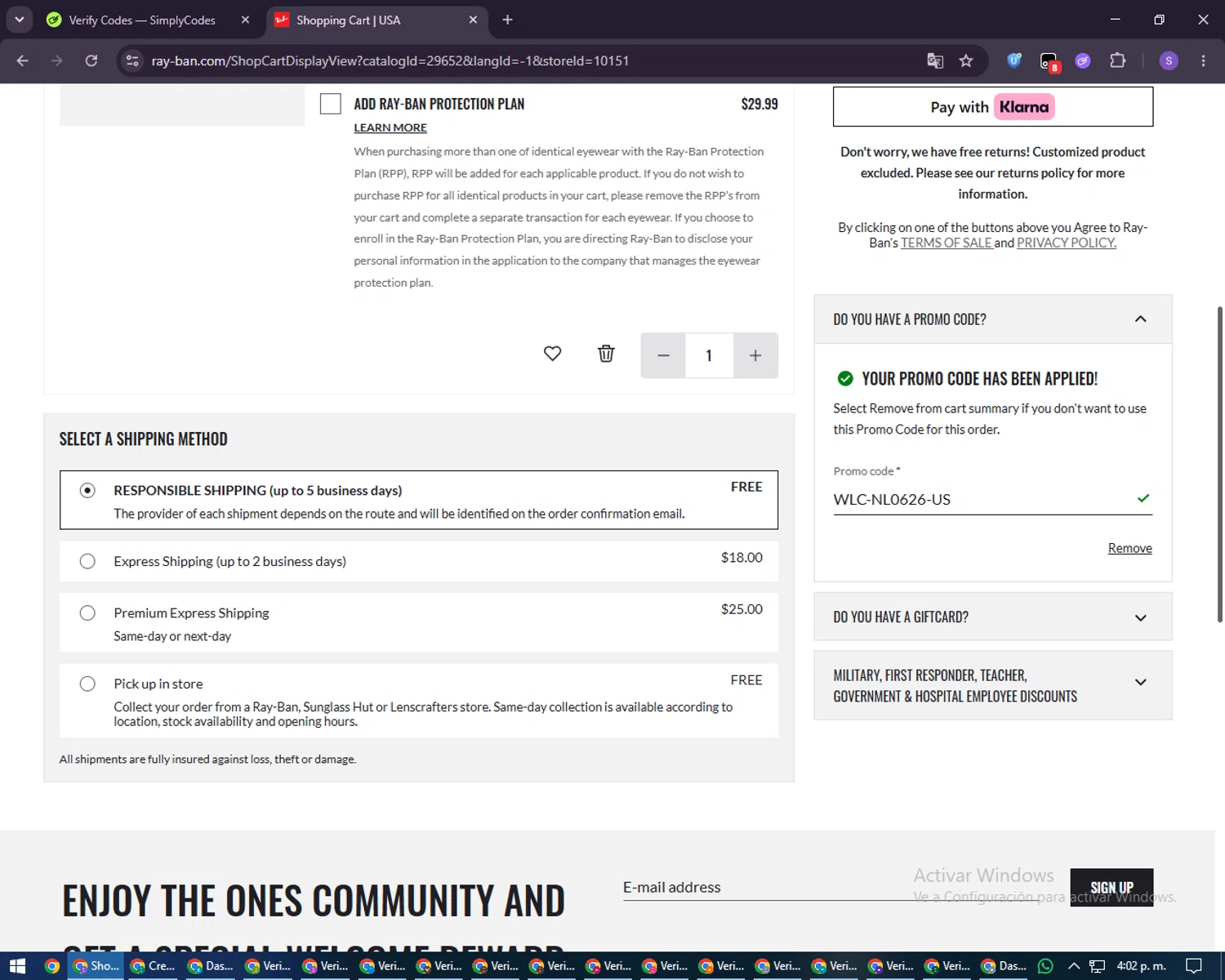Switch to the 'Cre...' taskbar window

point(153,966)
